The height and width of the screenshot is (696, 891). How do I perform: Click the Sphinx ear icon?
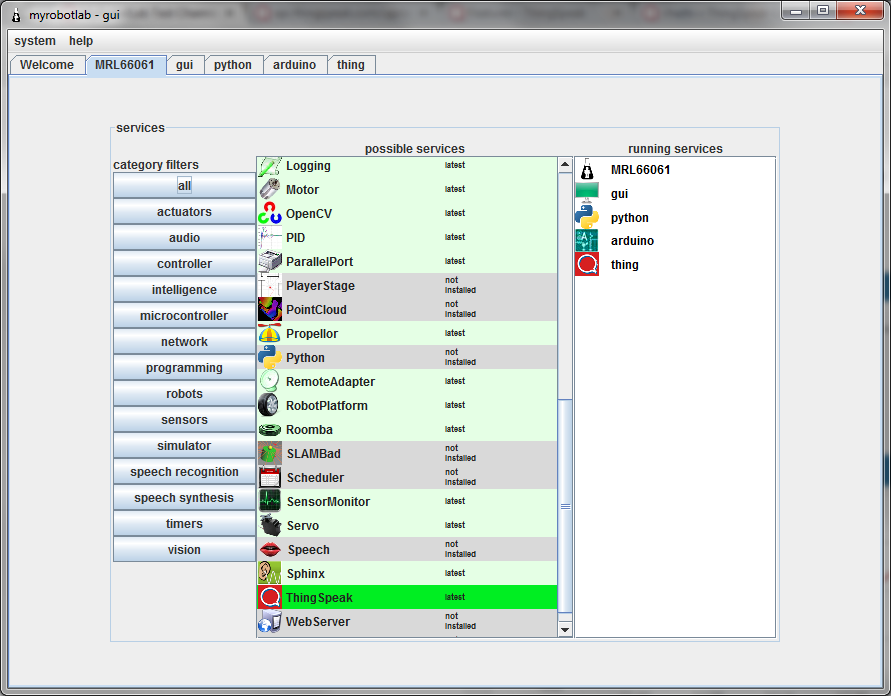coord(269,573)
